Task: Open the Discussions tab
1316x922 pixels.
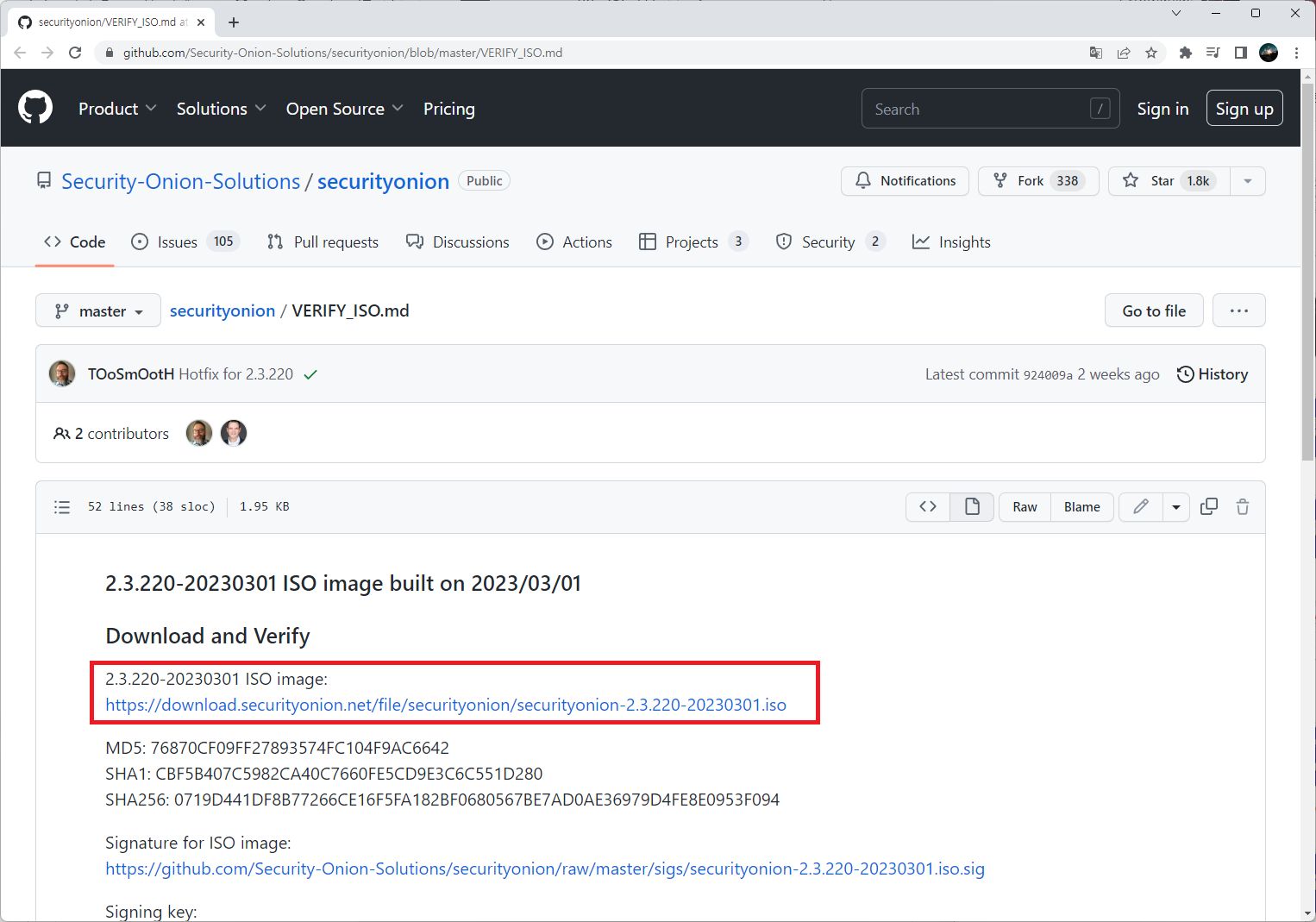Action: (x=457, y=242)
